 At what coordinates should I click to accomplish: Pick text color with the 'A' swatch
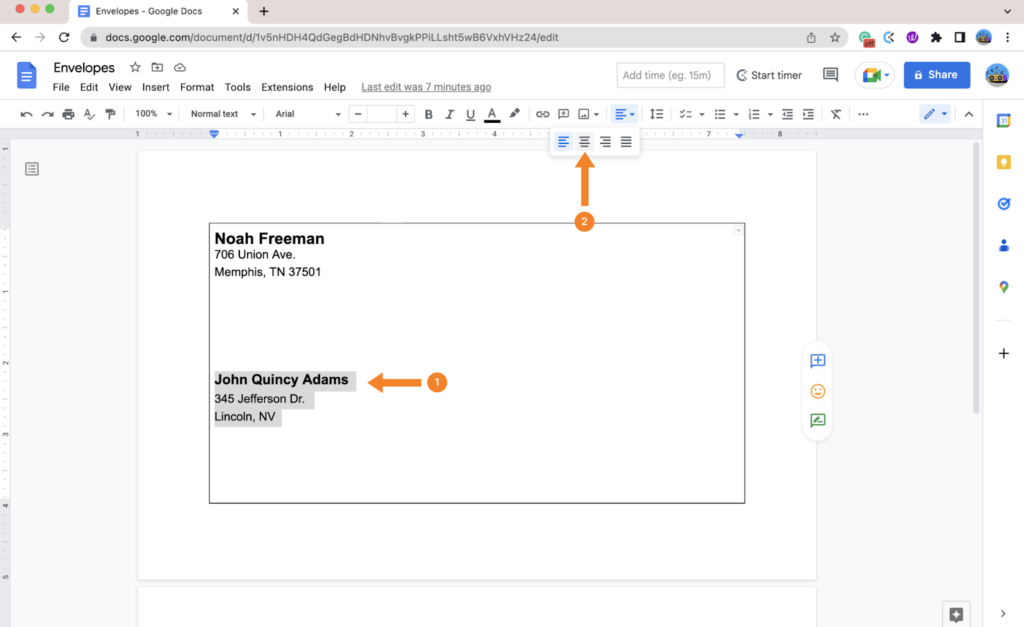491,114
